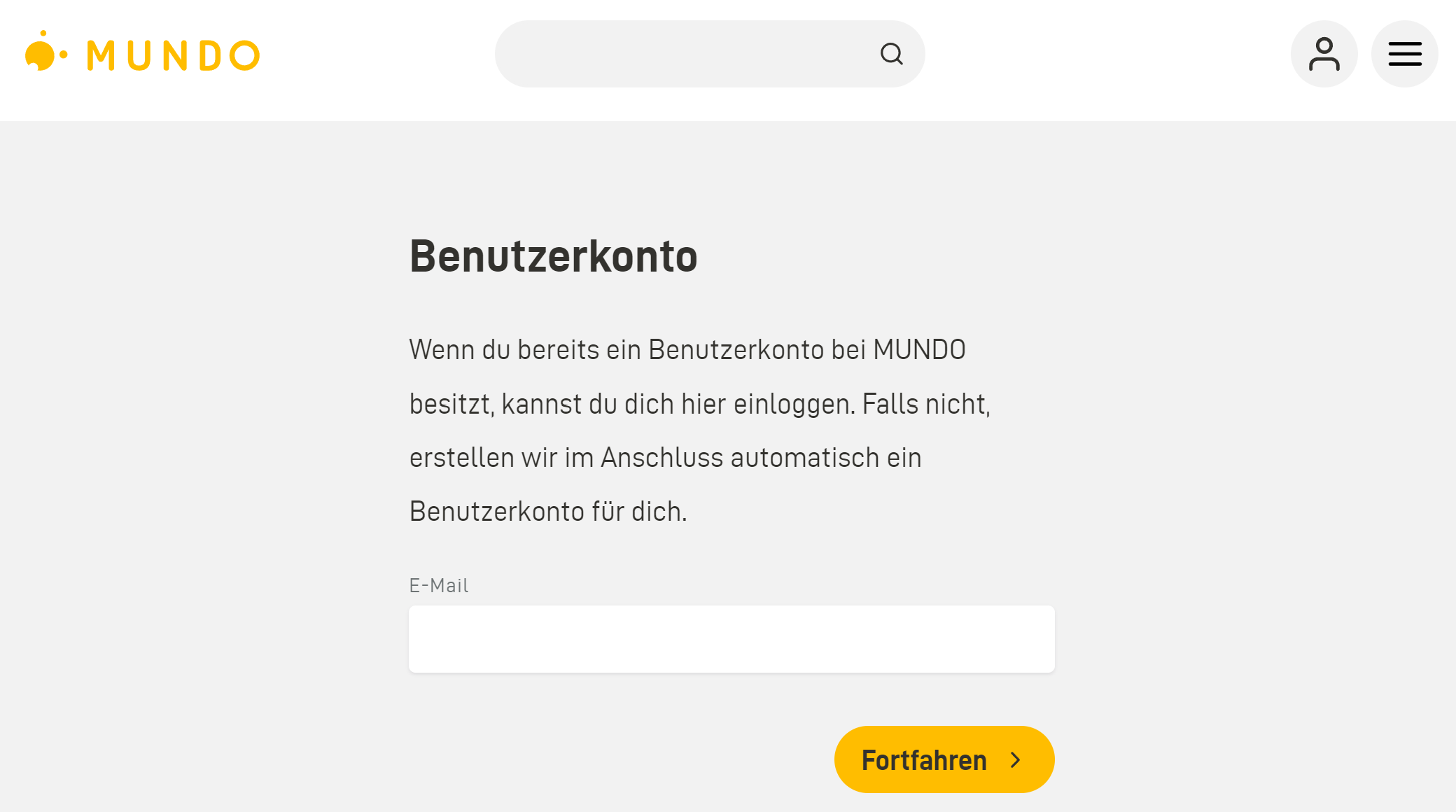Click the Benutzerkonto heading

553,255
